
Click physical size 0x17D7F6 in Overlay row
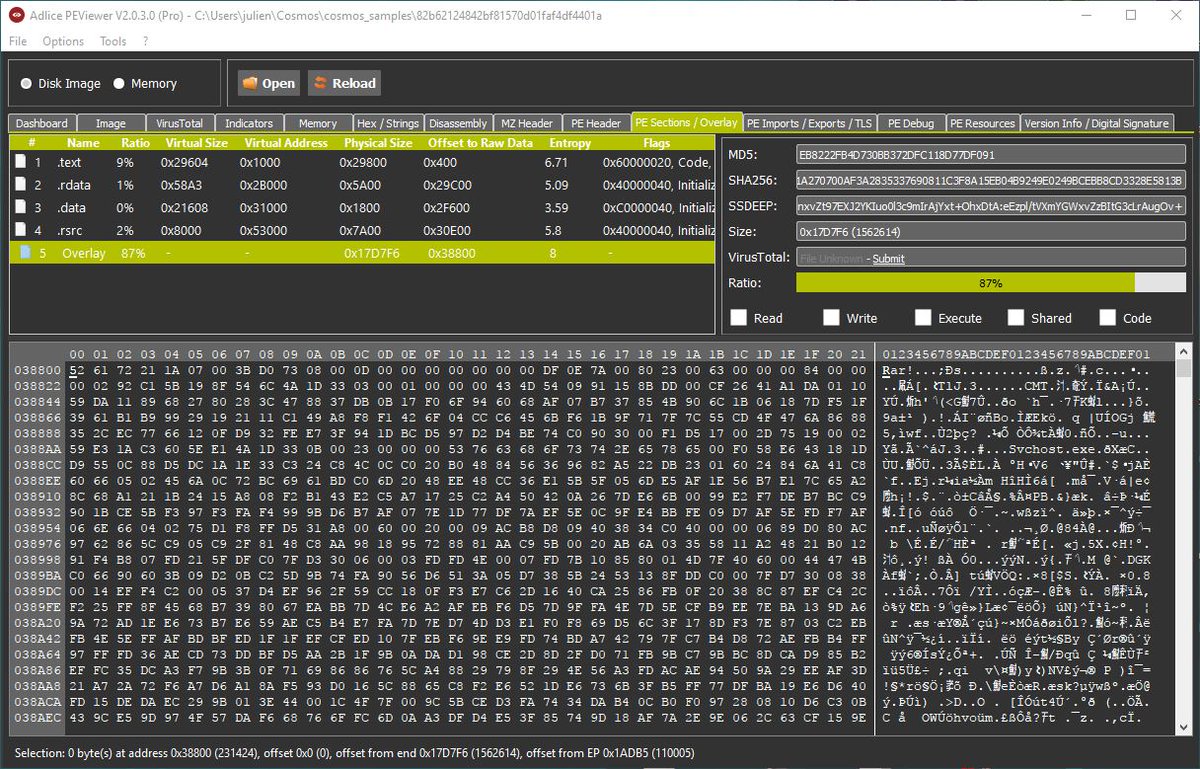coord(370,254)
